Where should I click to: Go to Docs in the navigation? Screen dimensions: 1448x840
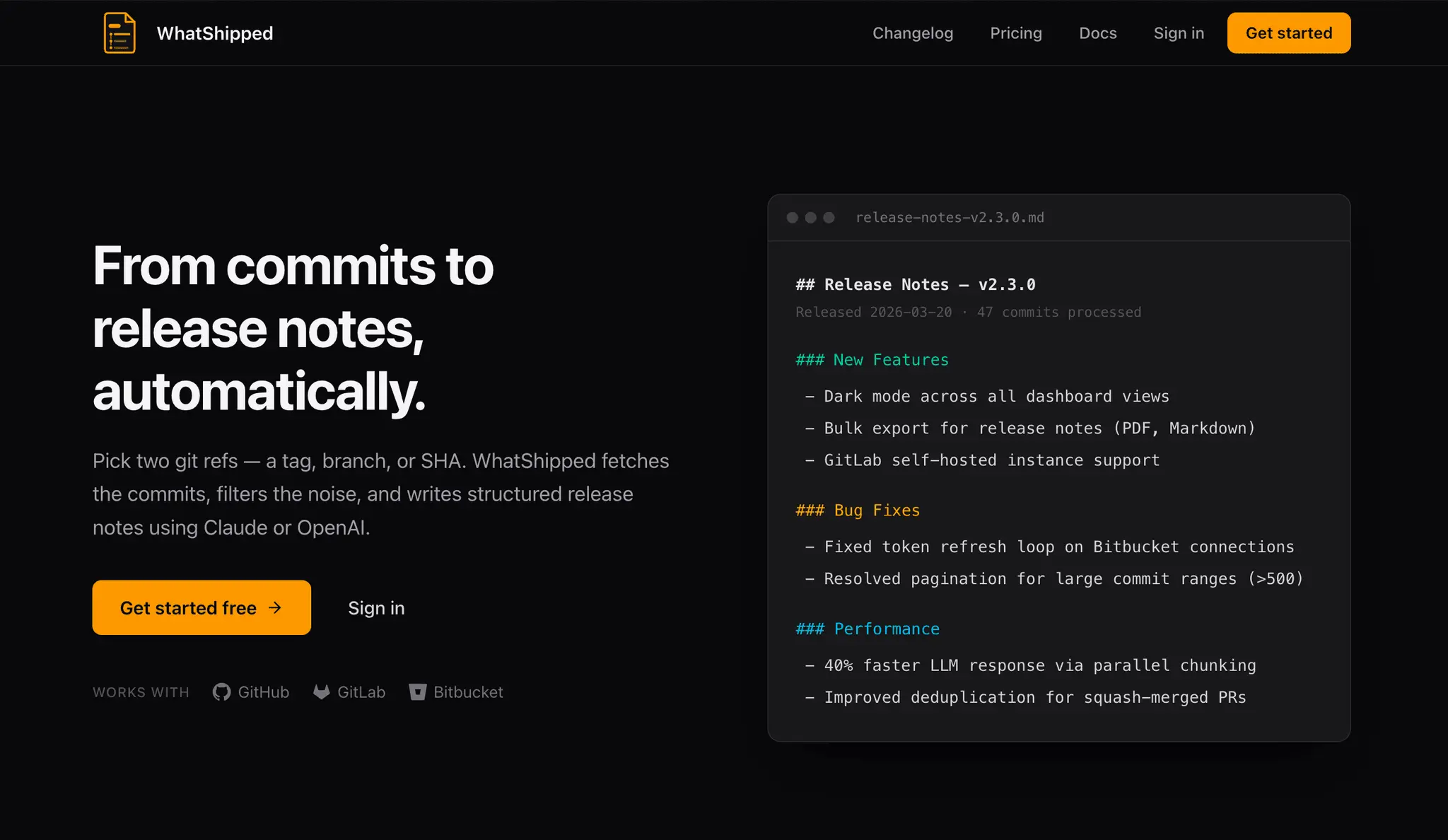(x=1098, y=33)
